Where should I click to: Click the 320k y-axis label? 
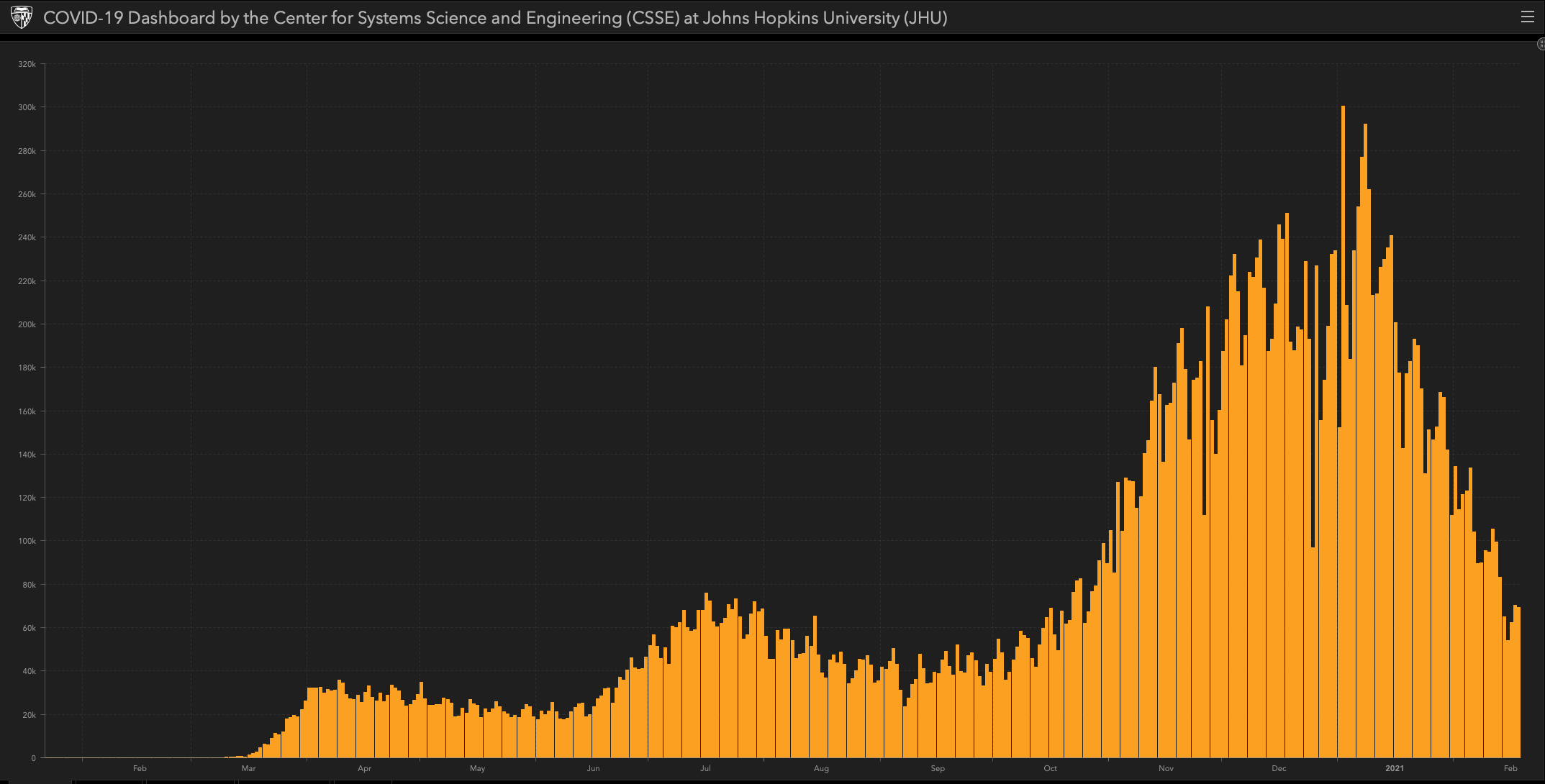point(27,64)
